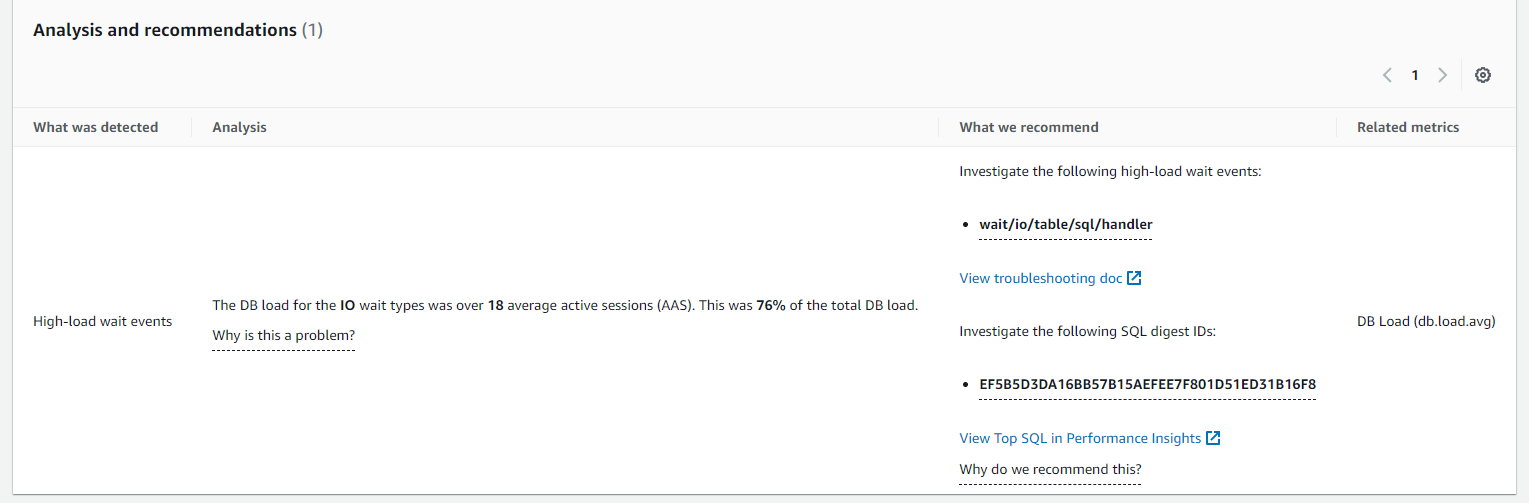Viewport: 1529px width, 503px height.
Task: Click the 'High-load wait events' cell
Action: click(x=102, y=321)
